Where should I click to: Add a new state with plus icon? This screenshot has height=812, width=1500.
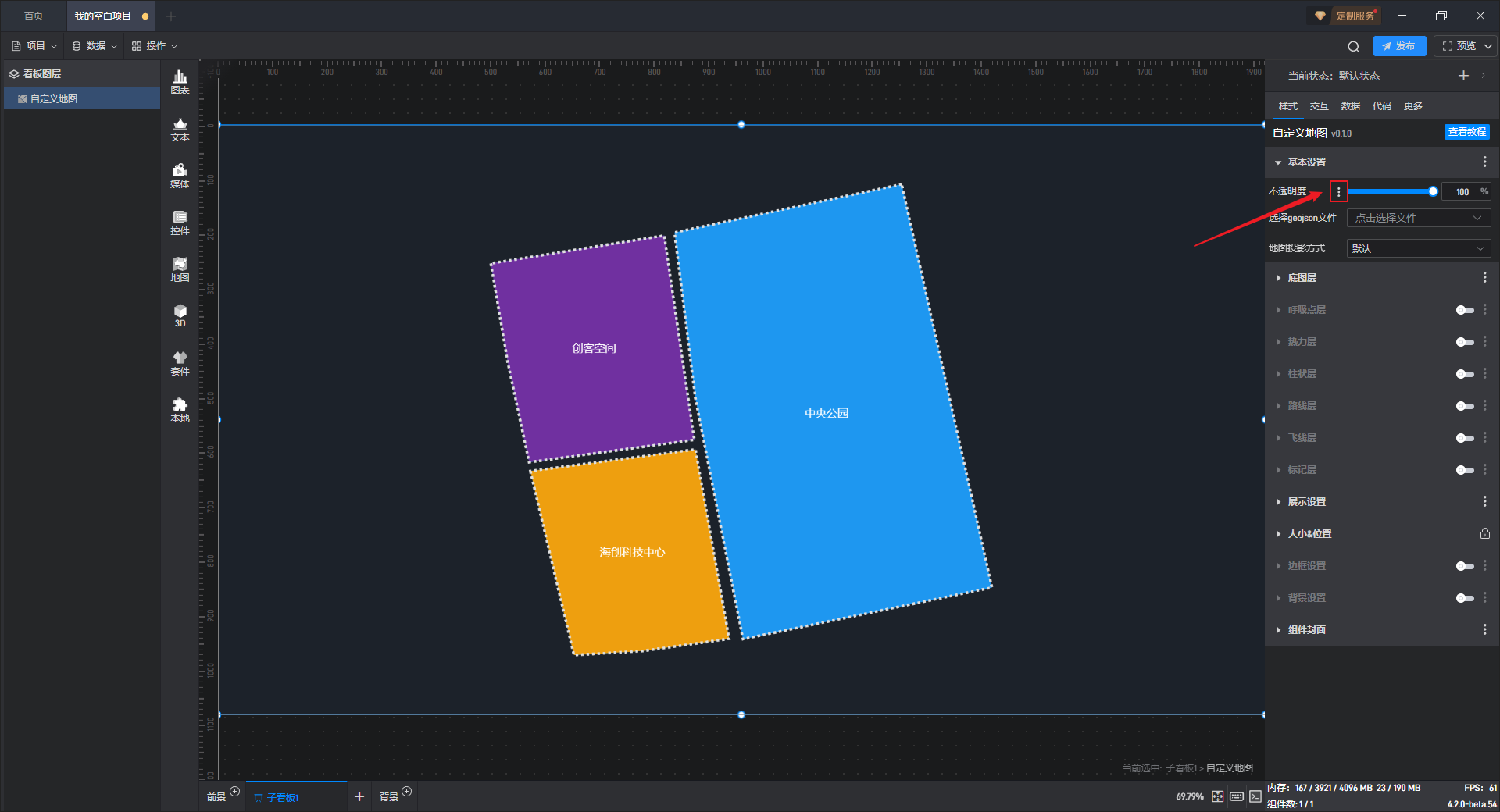click(1463, 76)
